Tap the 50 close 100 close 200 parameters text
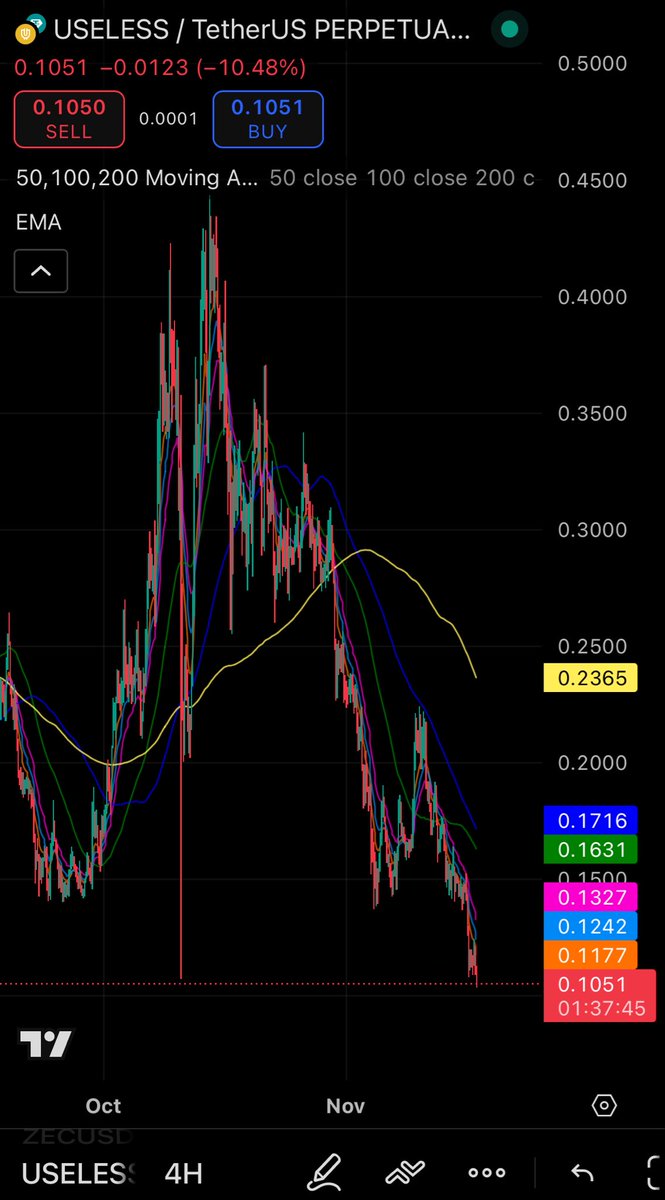This screenshot has height=1200, width=665. click(x=402, y=178)
